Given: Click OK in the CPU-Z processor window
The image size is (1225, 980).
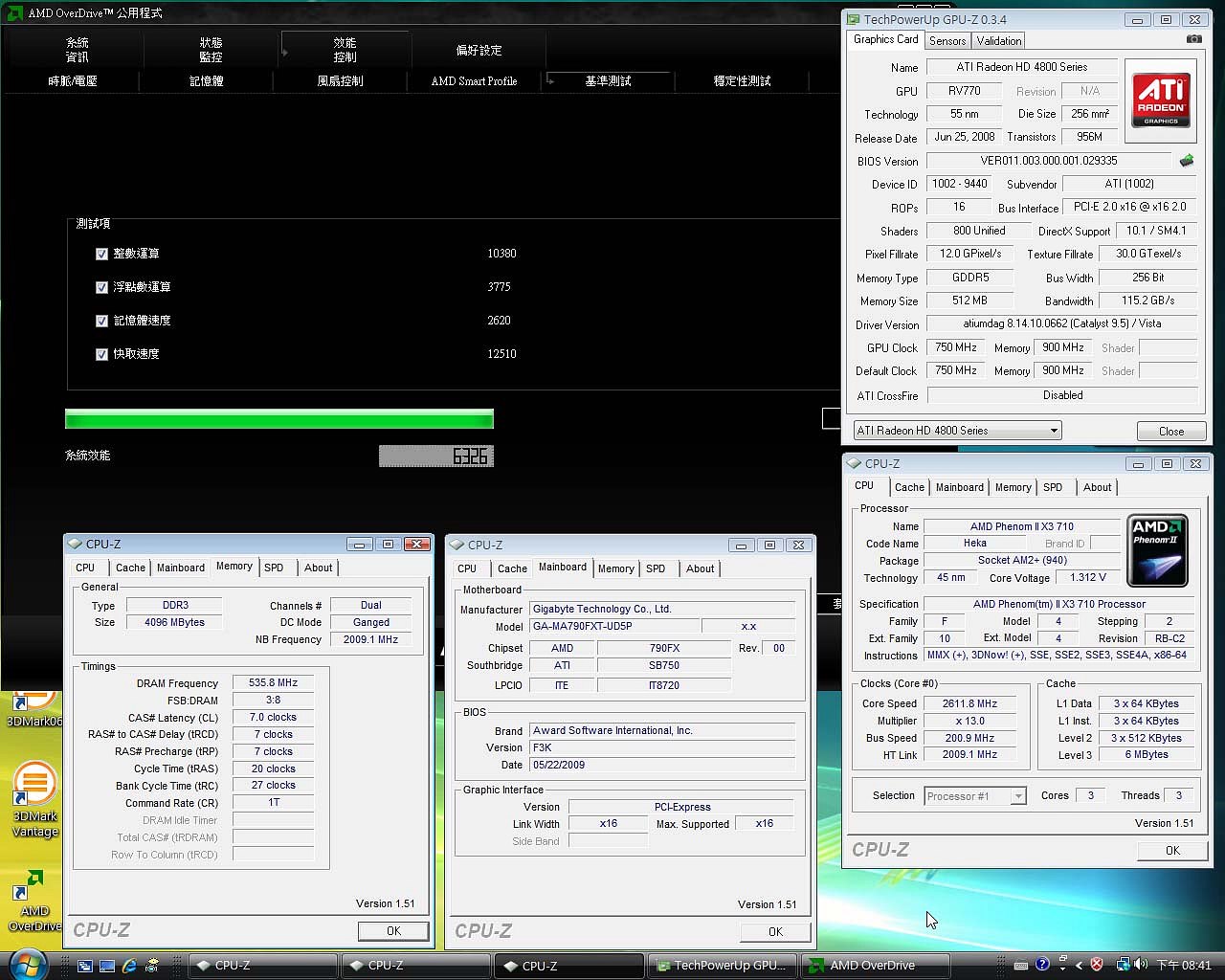Looking at the screenshot, I should point(1172,851).
